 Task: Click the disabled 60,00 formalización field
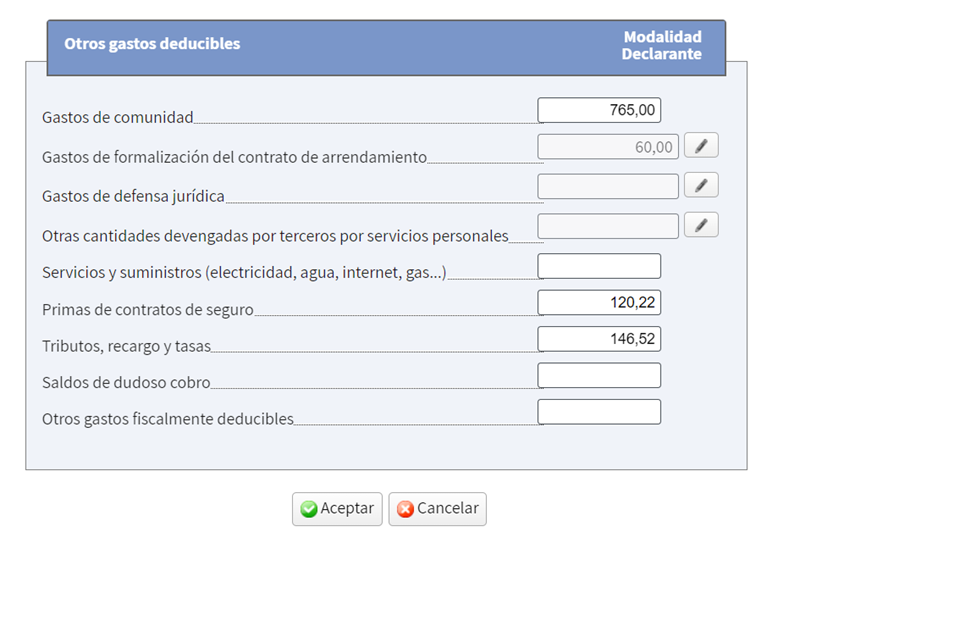tap(607, 145)
